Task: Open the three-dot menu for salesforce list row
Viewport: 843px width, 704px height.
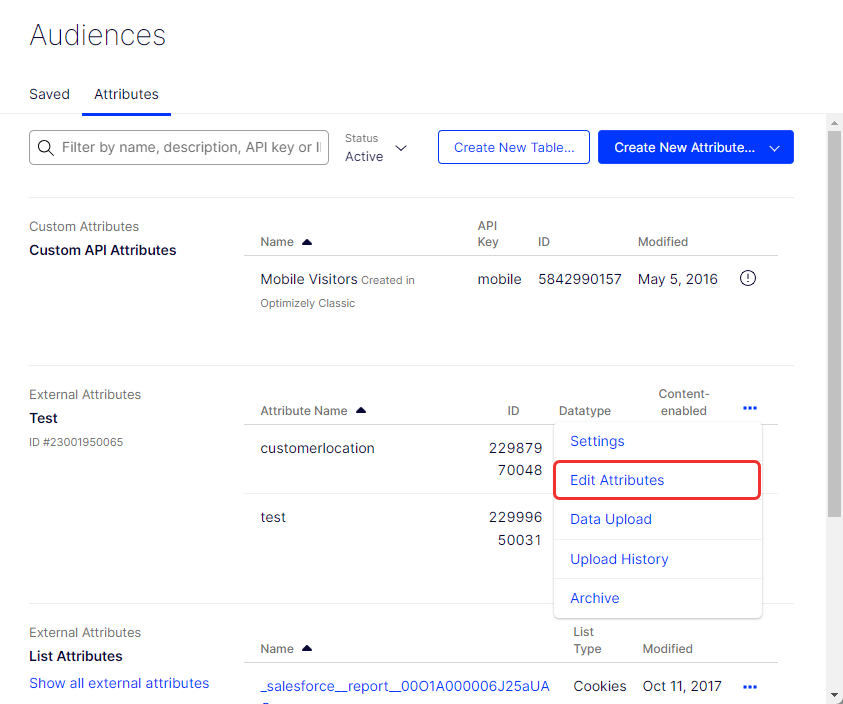Action: click(750, 687)
